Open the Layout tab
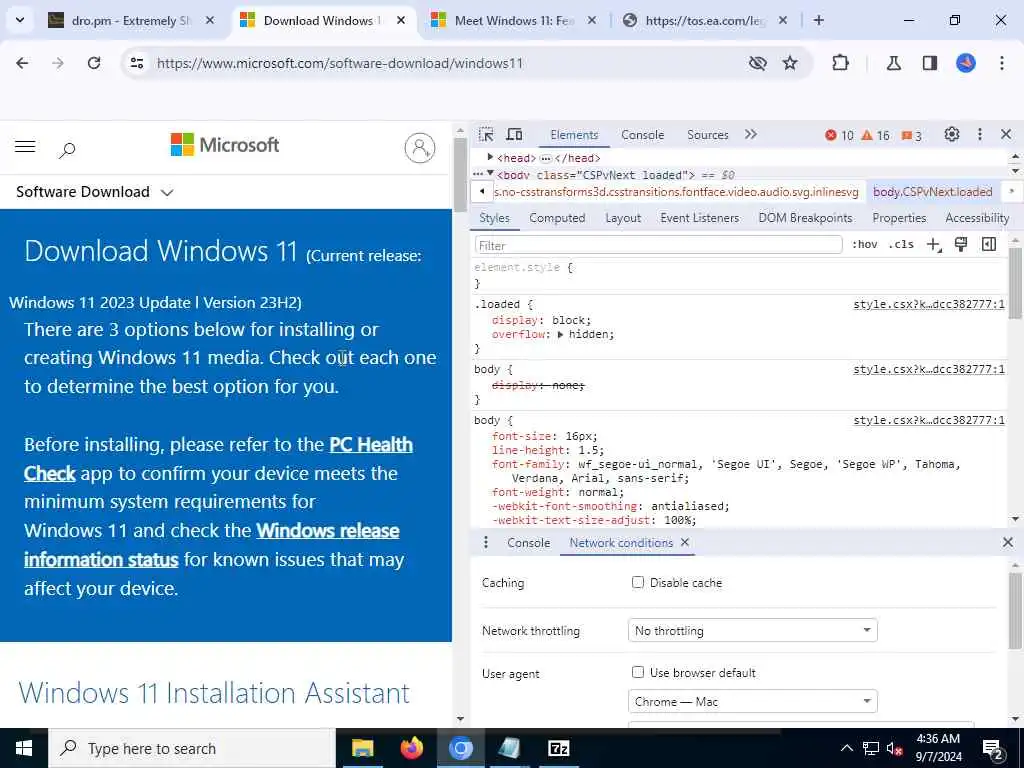 tap(623, 217)
